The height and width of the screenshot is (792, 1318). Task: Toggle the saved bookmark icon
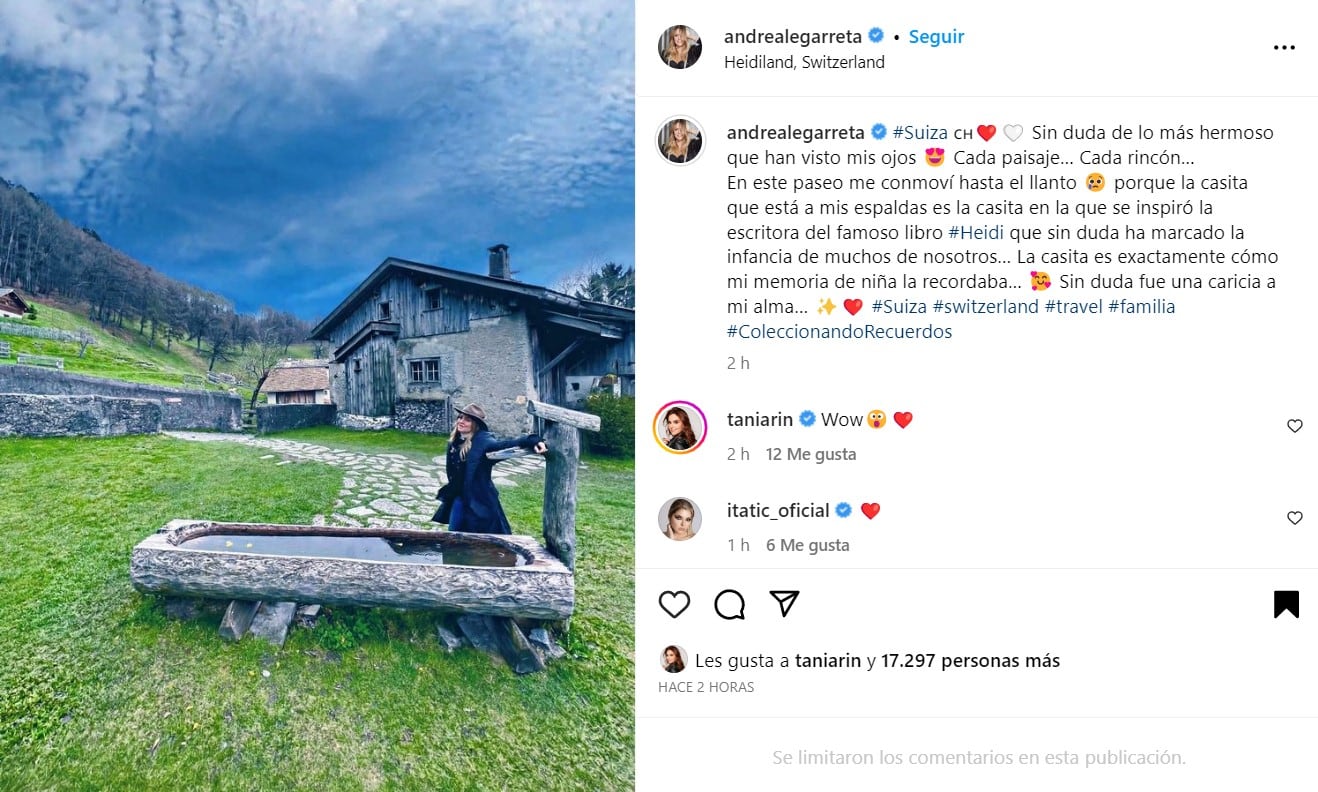[1286, 604]
